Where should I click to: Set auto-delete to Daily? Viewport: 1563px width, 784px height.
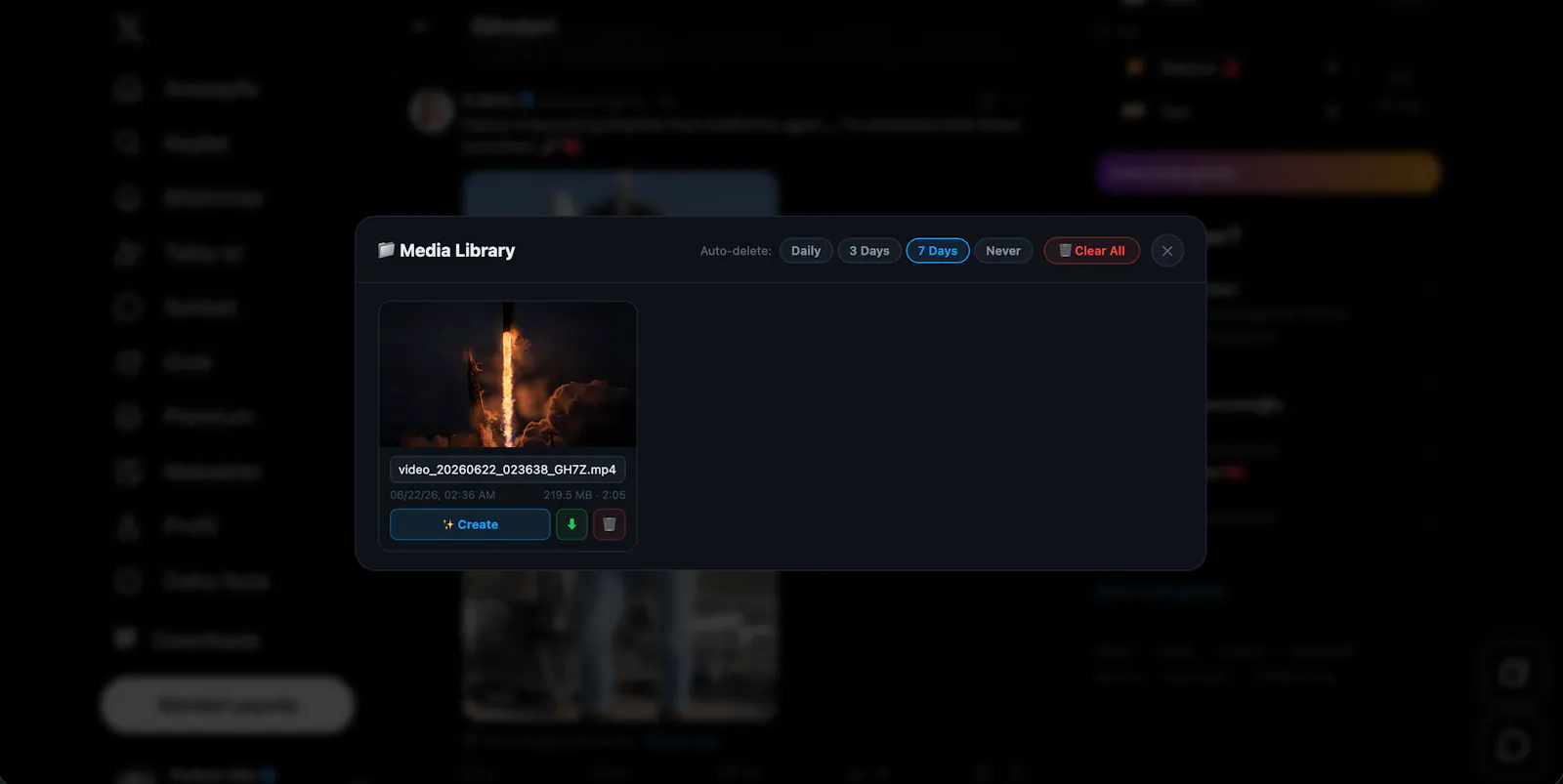806,251
